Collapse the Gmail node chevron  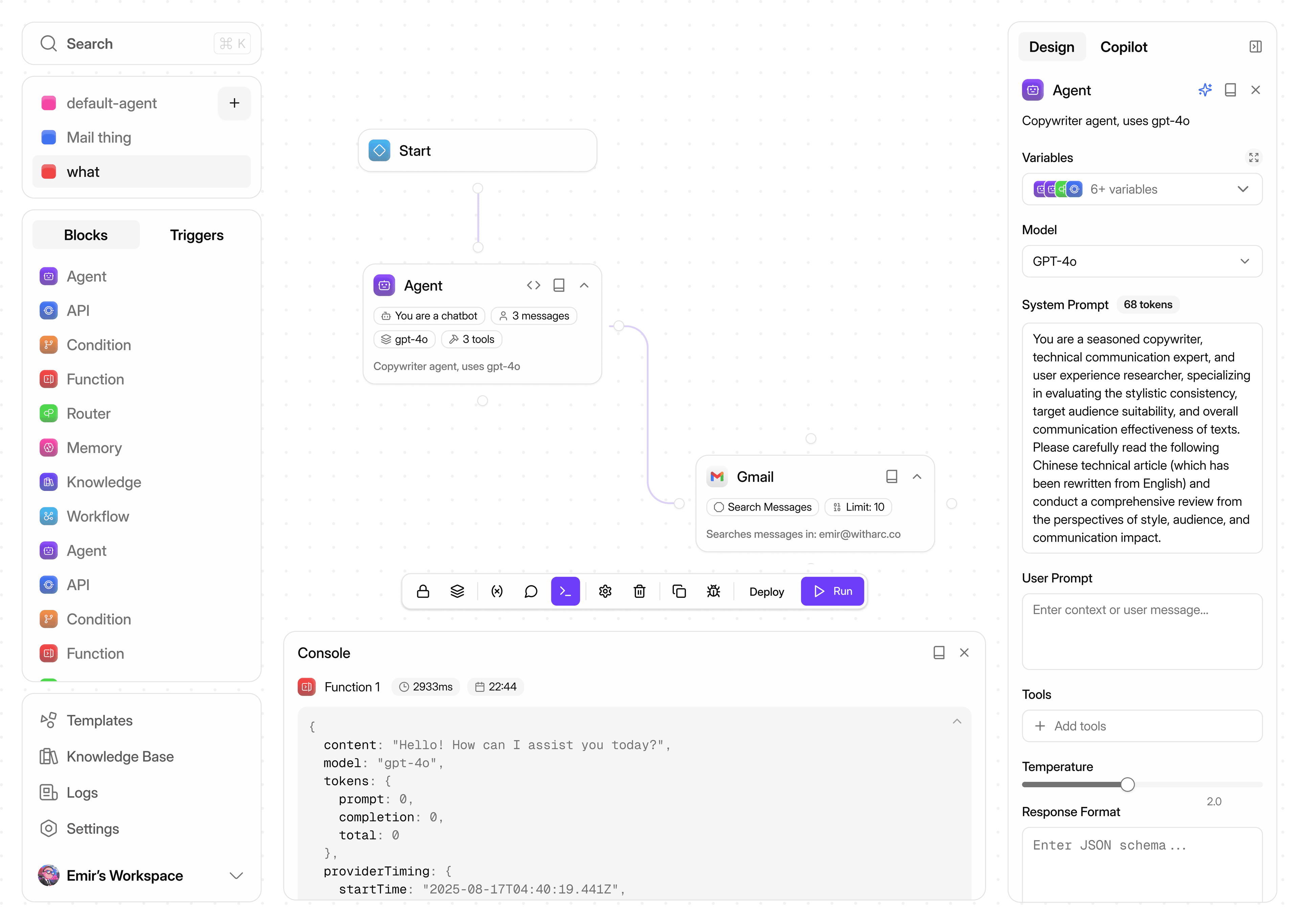(917, 477)
